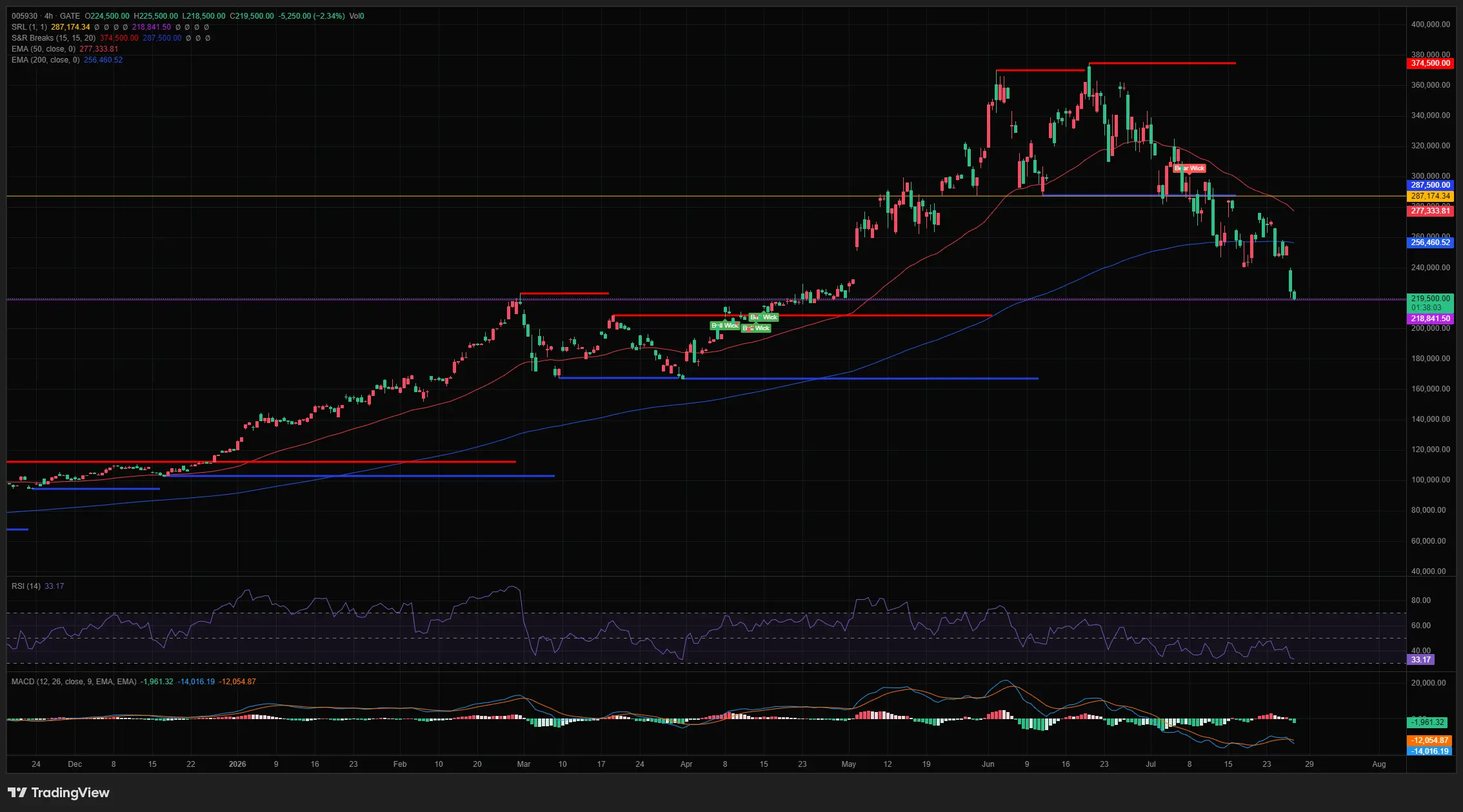
Task: Click the Mar label on the time axis
Action: 524,764
